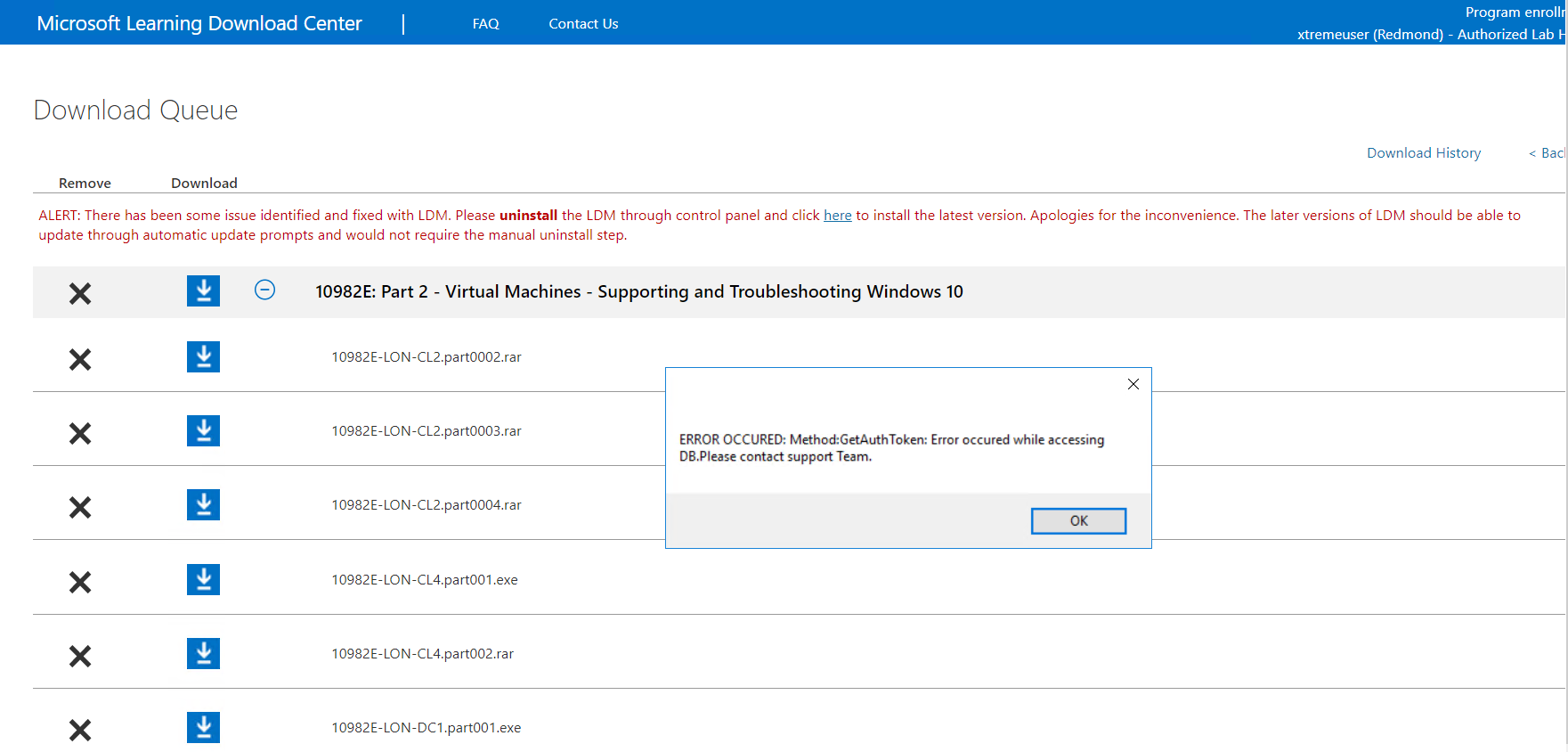
Task: Click the 10982E-LON-CL4.part002.rar file name
Action: 423,654
